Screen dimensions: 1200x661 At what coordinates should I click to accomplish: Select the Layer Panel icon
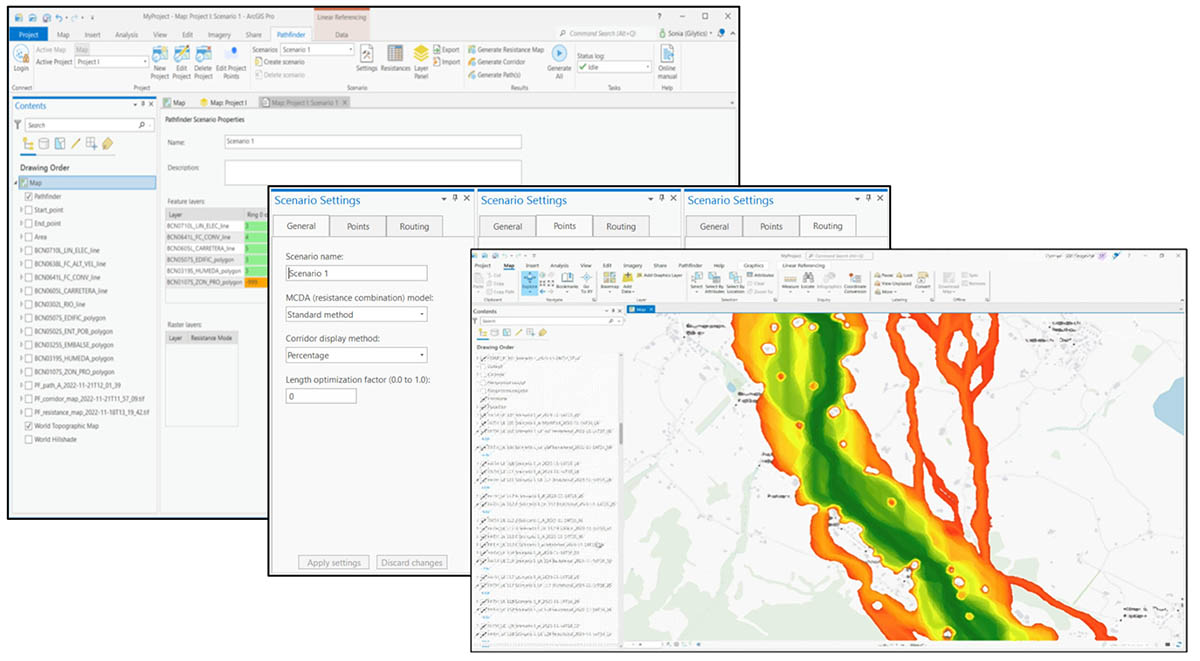tap(420, 54)
